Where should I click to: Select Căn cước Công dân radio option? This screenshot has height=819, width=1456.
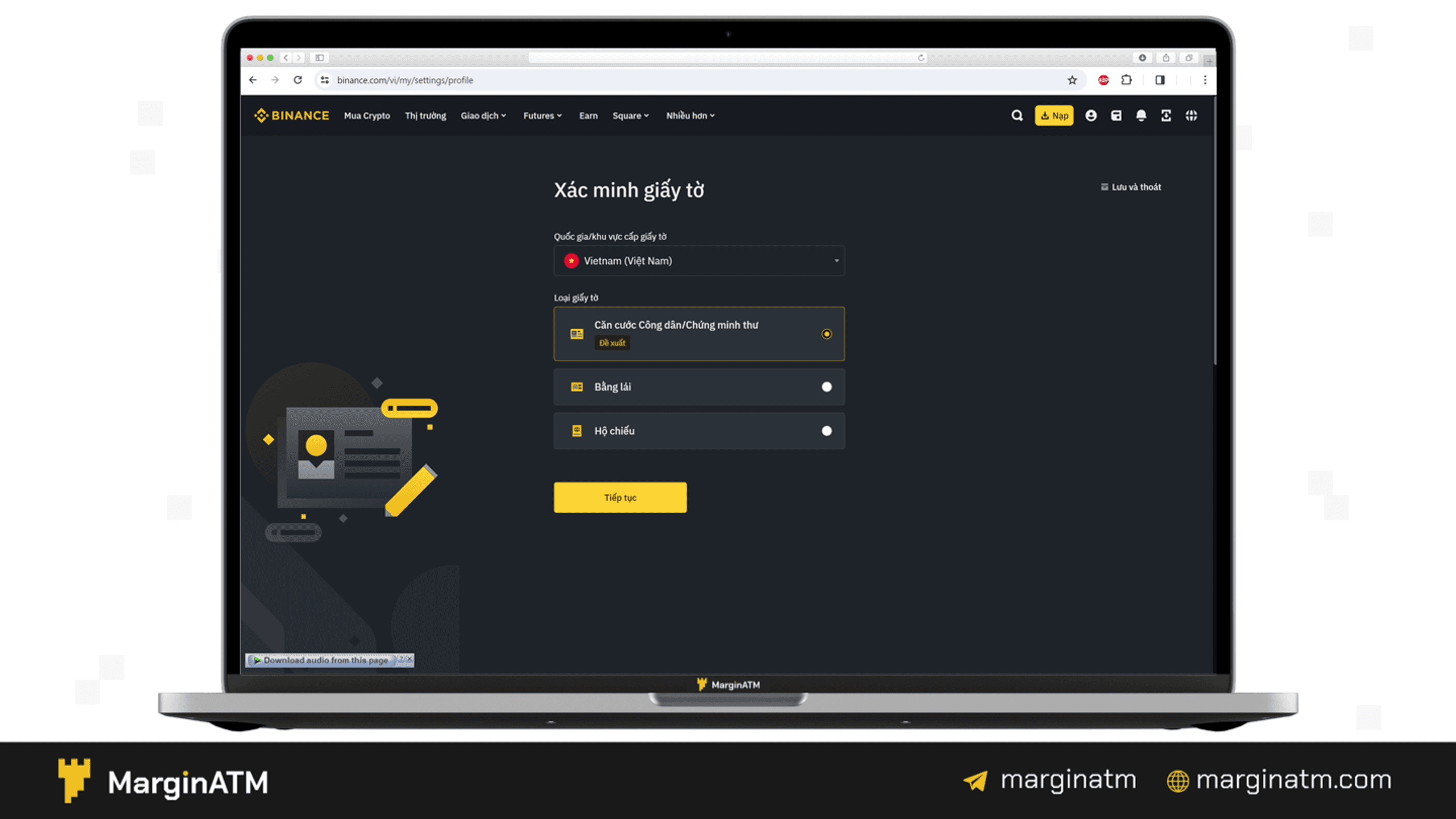[826, 334]
